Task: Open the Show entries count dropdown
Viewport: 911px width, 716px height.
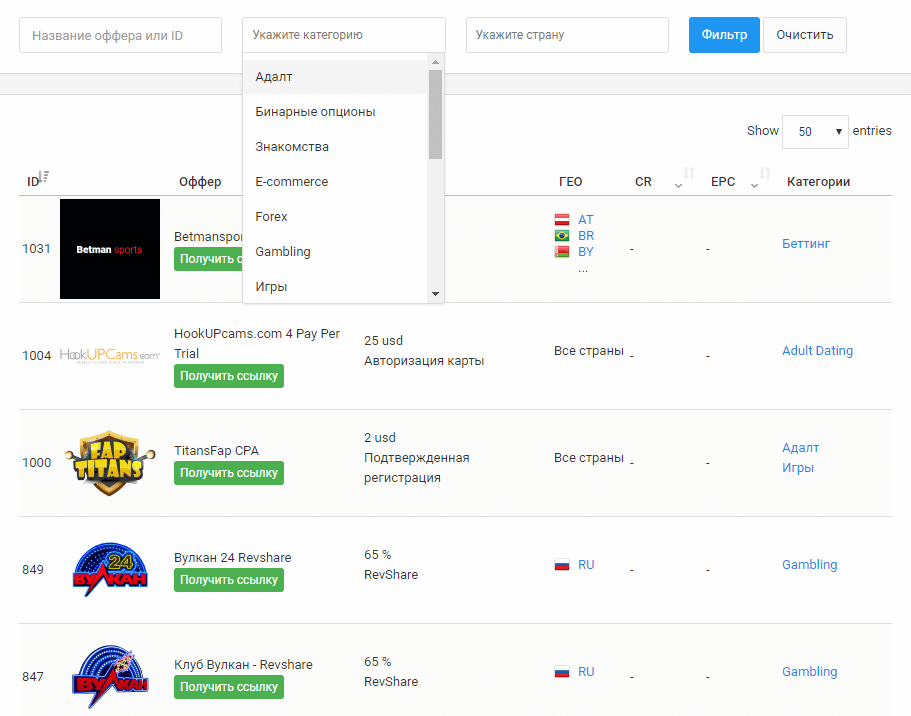Action: point(815,132)
